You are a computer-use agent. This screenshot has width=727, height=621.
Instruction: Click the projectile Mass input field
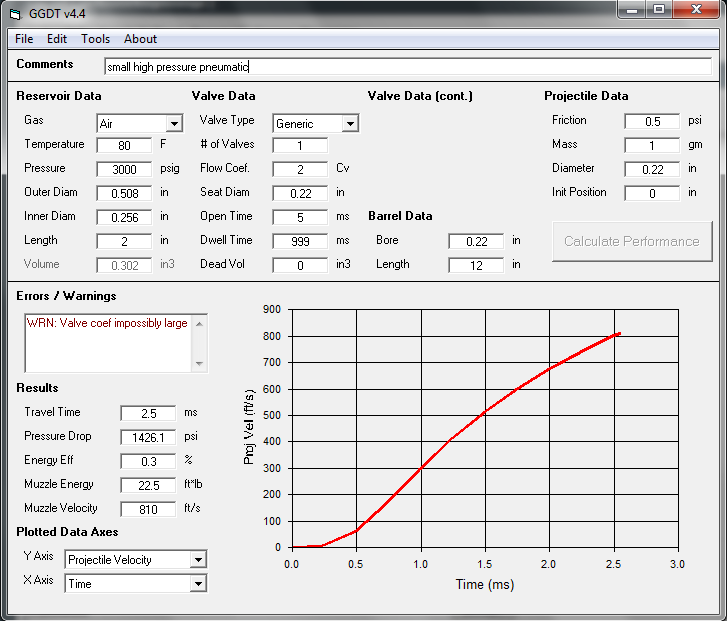[x=651, y=145]
